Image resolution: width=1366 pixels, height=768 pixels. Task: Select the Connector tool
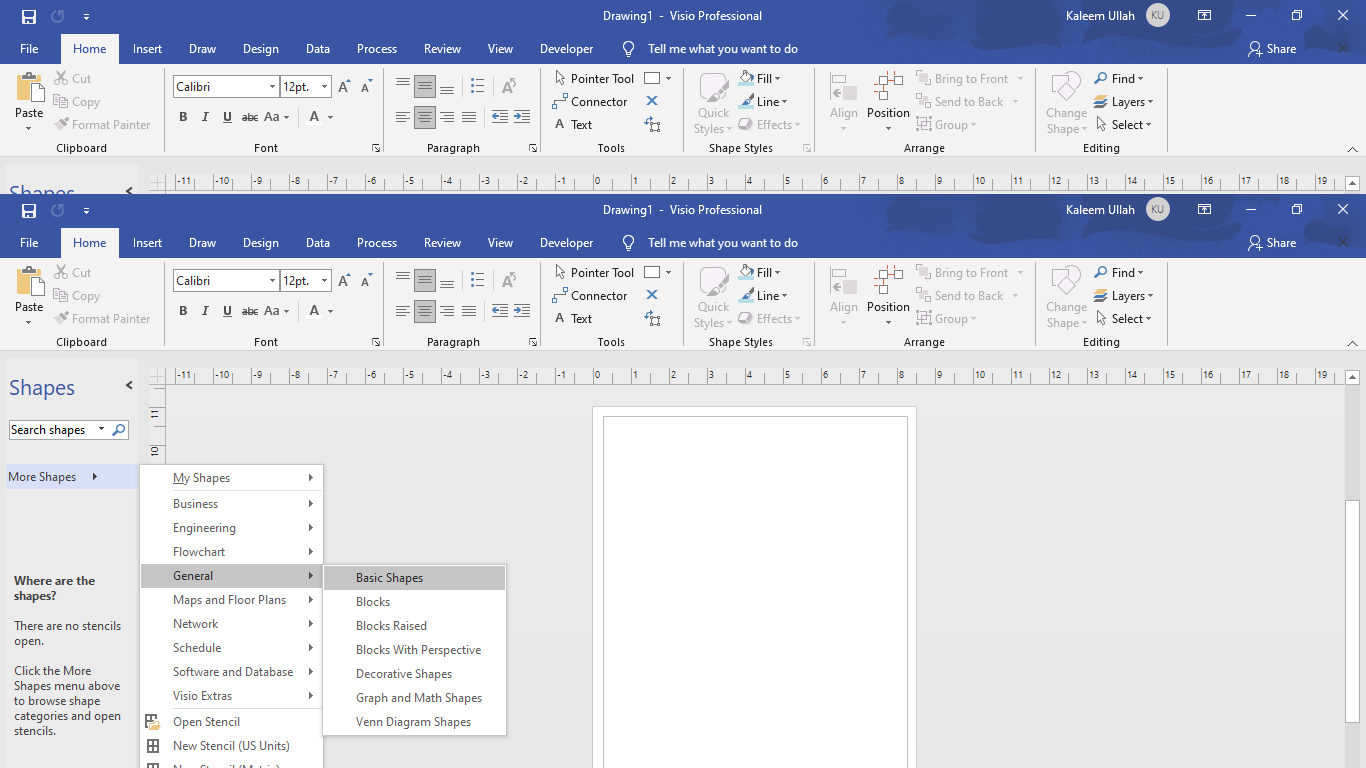[x=597, y=295]
